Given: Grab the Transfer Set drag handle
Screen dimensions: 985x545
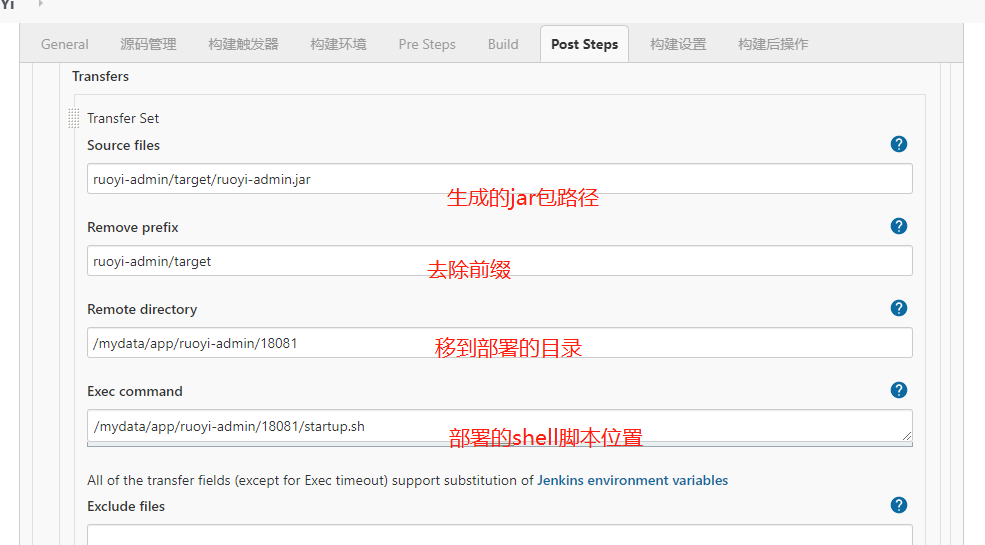Looking at the screenshot, I should coord(73,118).
